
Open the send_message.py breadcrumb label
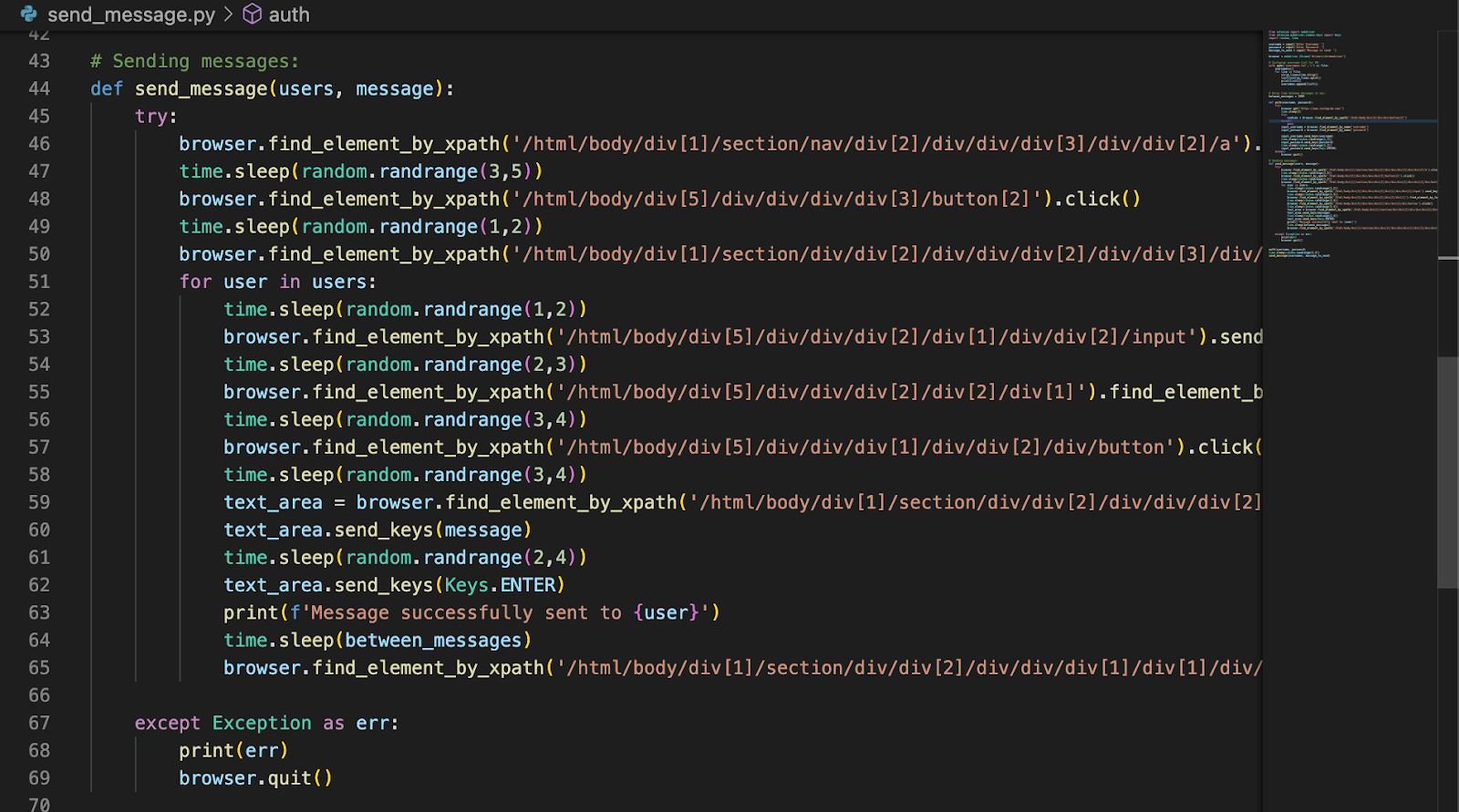(x=131, y=15)
